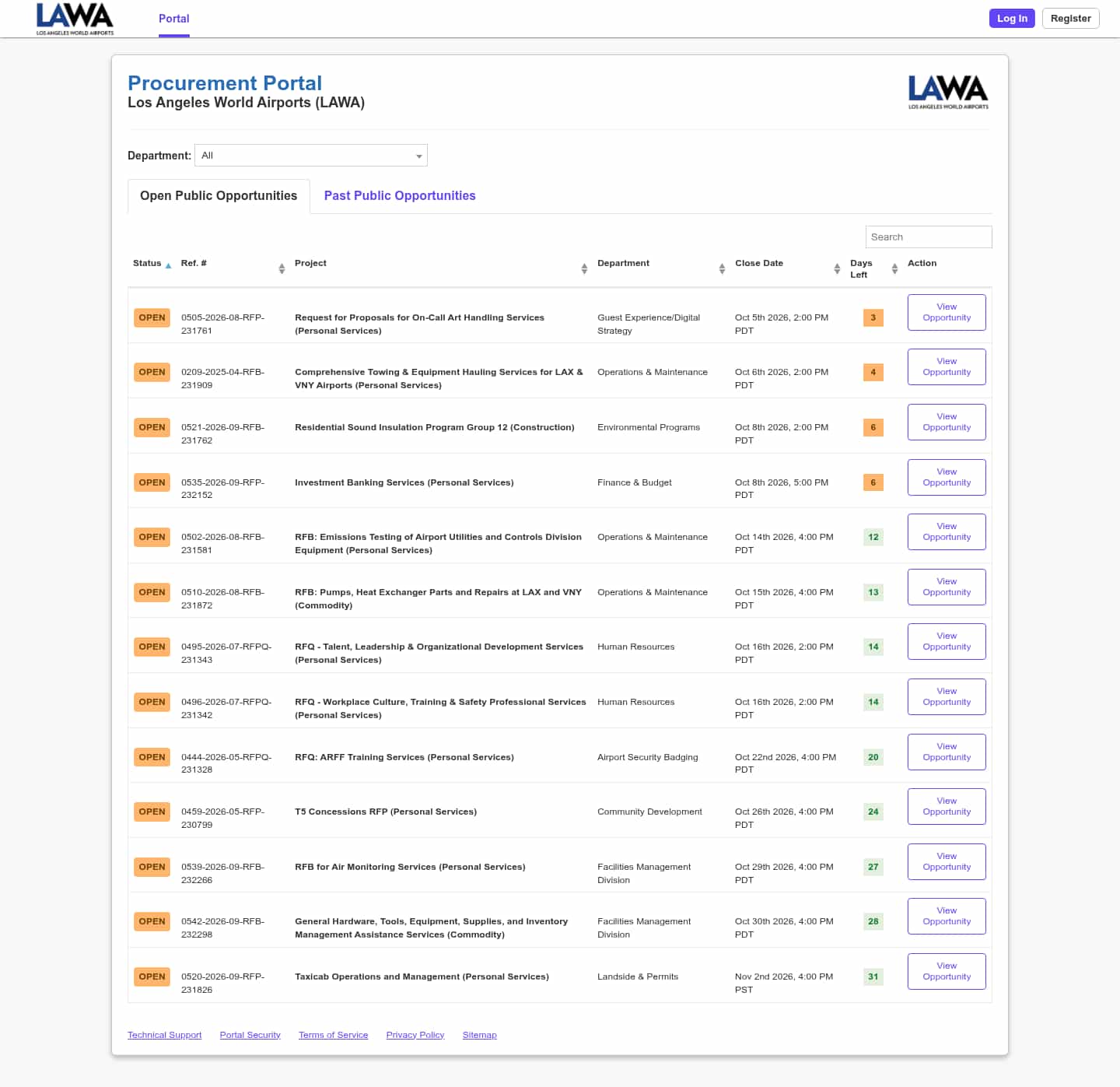Image resolution: width=1120 pixels, height=1087 pixels.
Task: Sort table by Ref. # column arrows
Action: coord(282,268)
